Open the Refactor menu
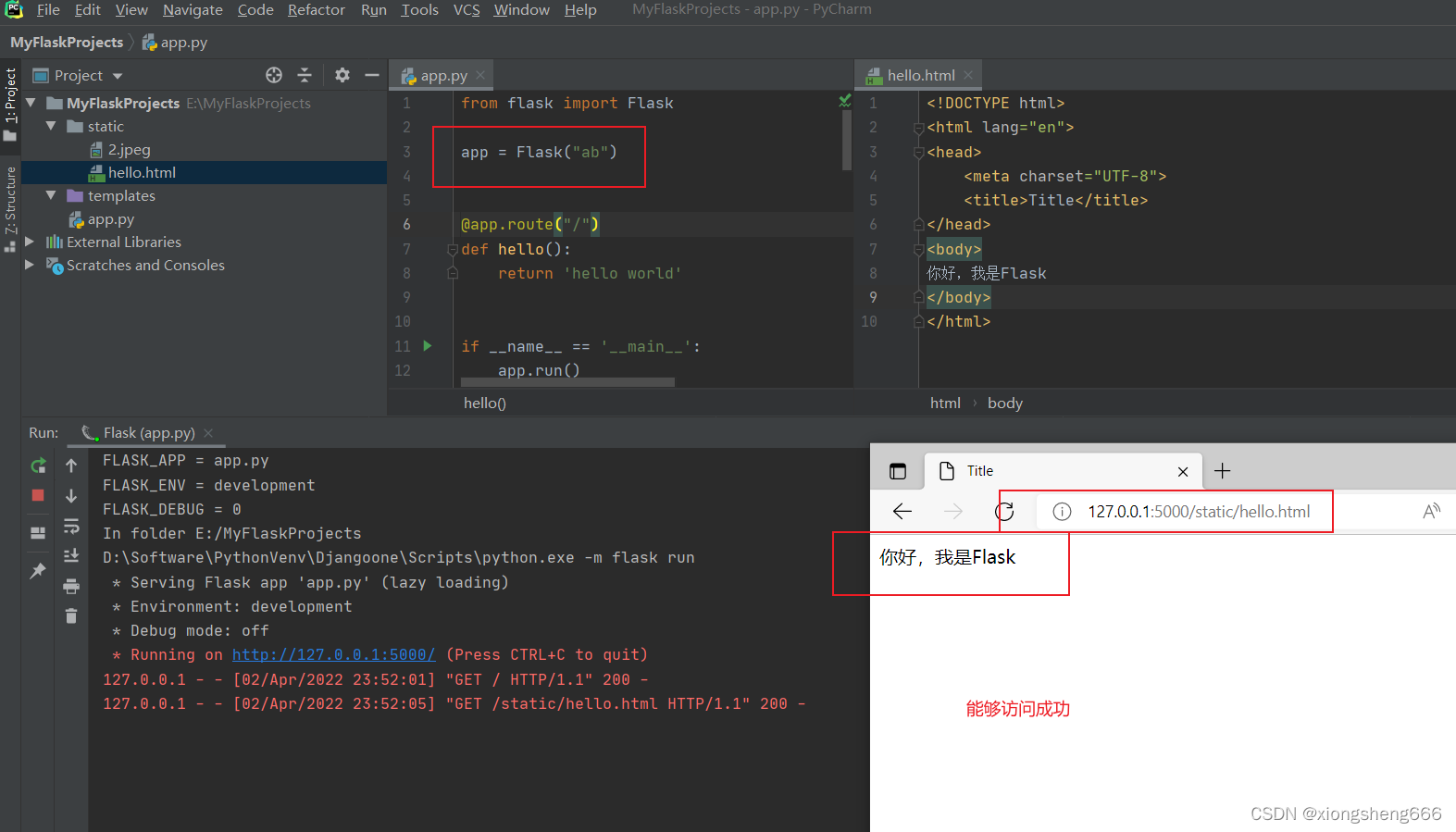1456x832 pixels. [317, 9]
